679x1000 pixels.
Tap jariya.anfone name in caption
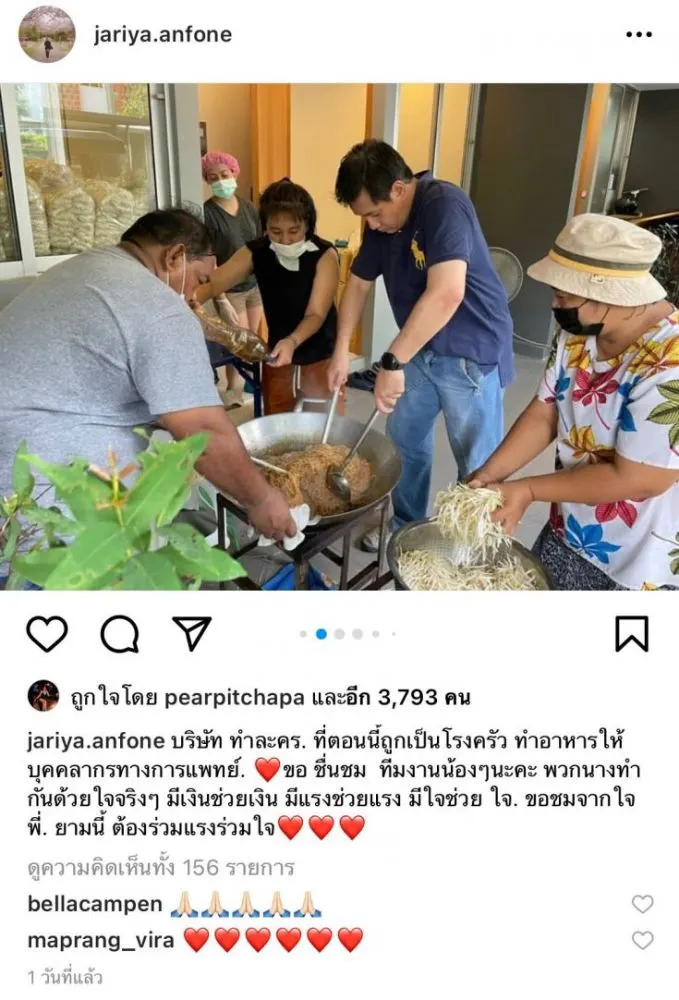click(x=96, y=741)
